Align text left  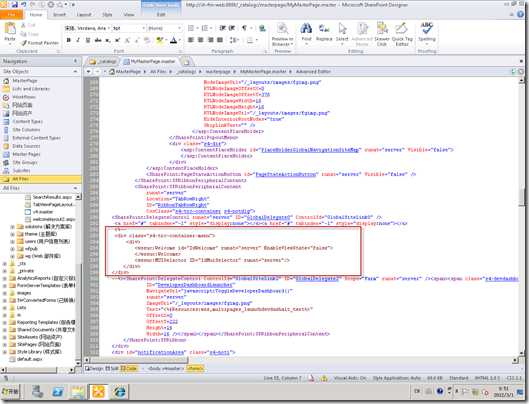[191, 40]
